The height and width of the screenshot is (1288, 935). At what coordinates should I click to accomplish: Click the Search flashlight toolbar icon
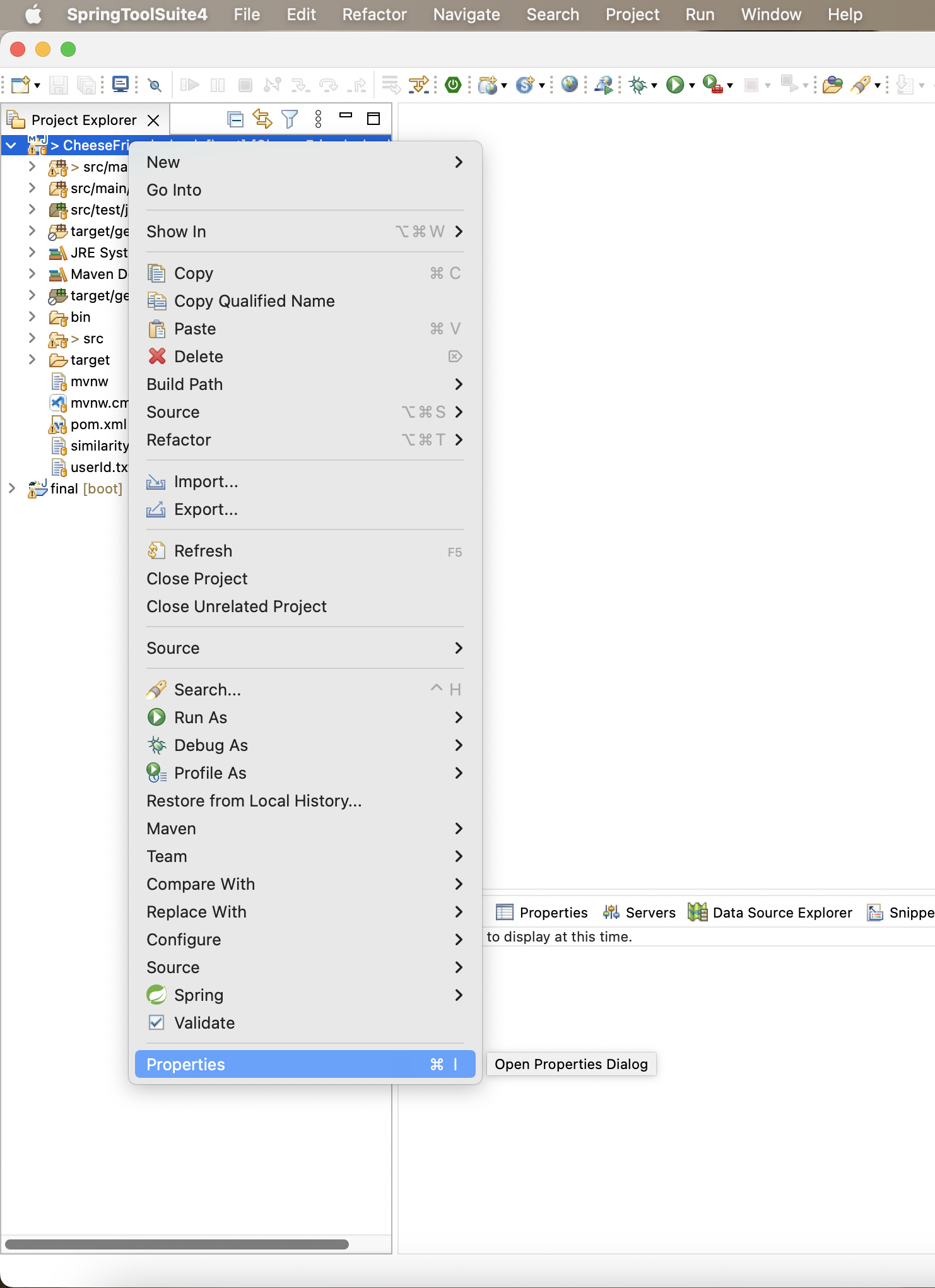[861, 85]
